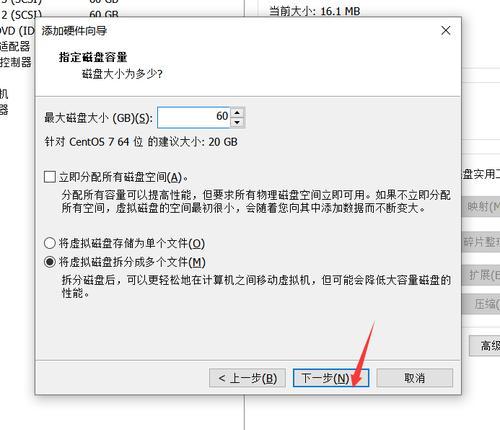Click the 取消 button
This screenshot has width=500, height=430.
click(x=414, y=378)
